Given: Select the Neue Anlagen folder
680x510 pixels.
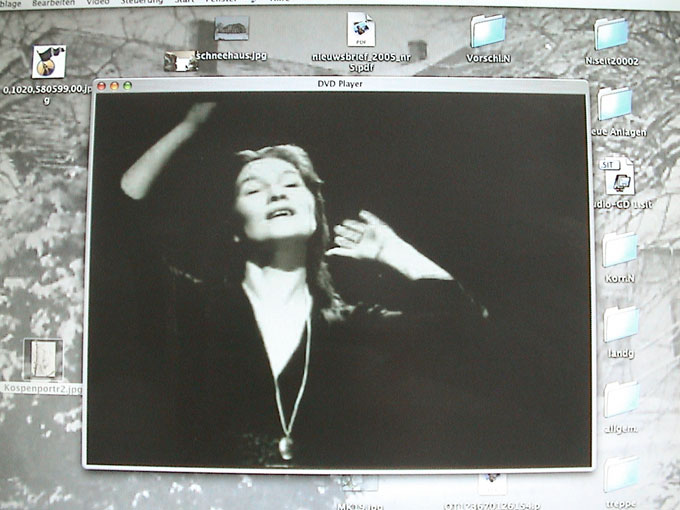Looking at the screenshot, I should pyautogui.click(x=615, y=103).
